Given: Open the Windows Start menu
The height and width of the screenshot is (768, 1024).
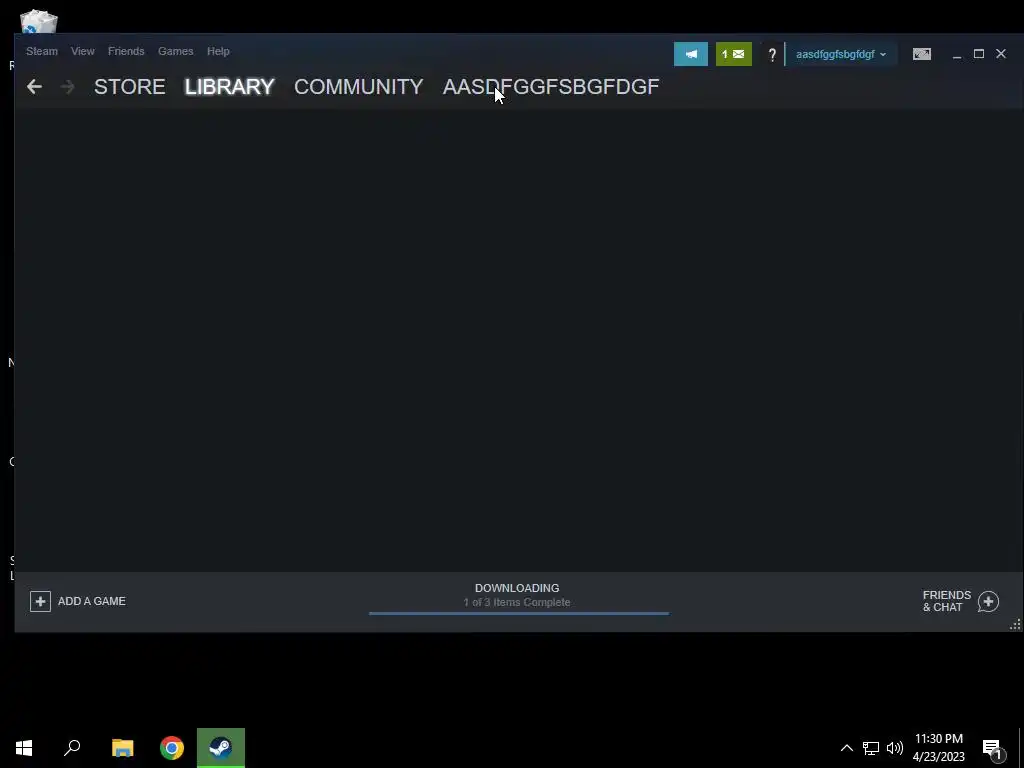Looking at the screenshot, I should point(24,748).
